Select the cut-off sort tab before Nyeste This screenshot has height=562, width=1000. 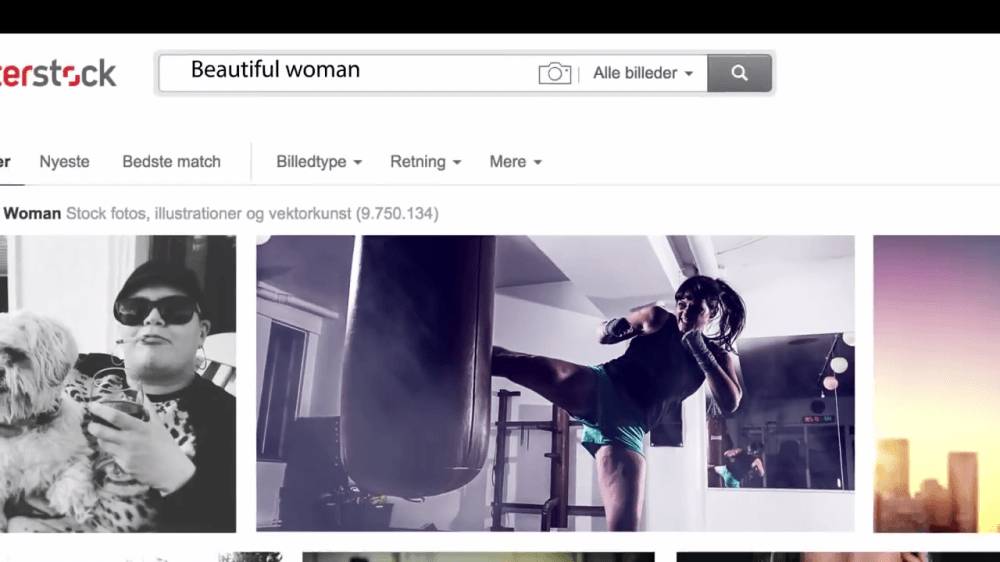pos(6,162)
